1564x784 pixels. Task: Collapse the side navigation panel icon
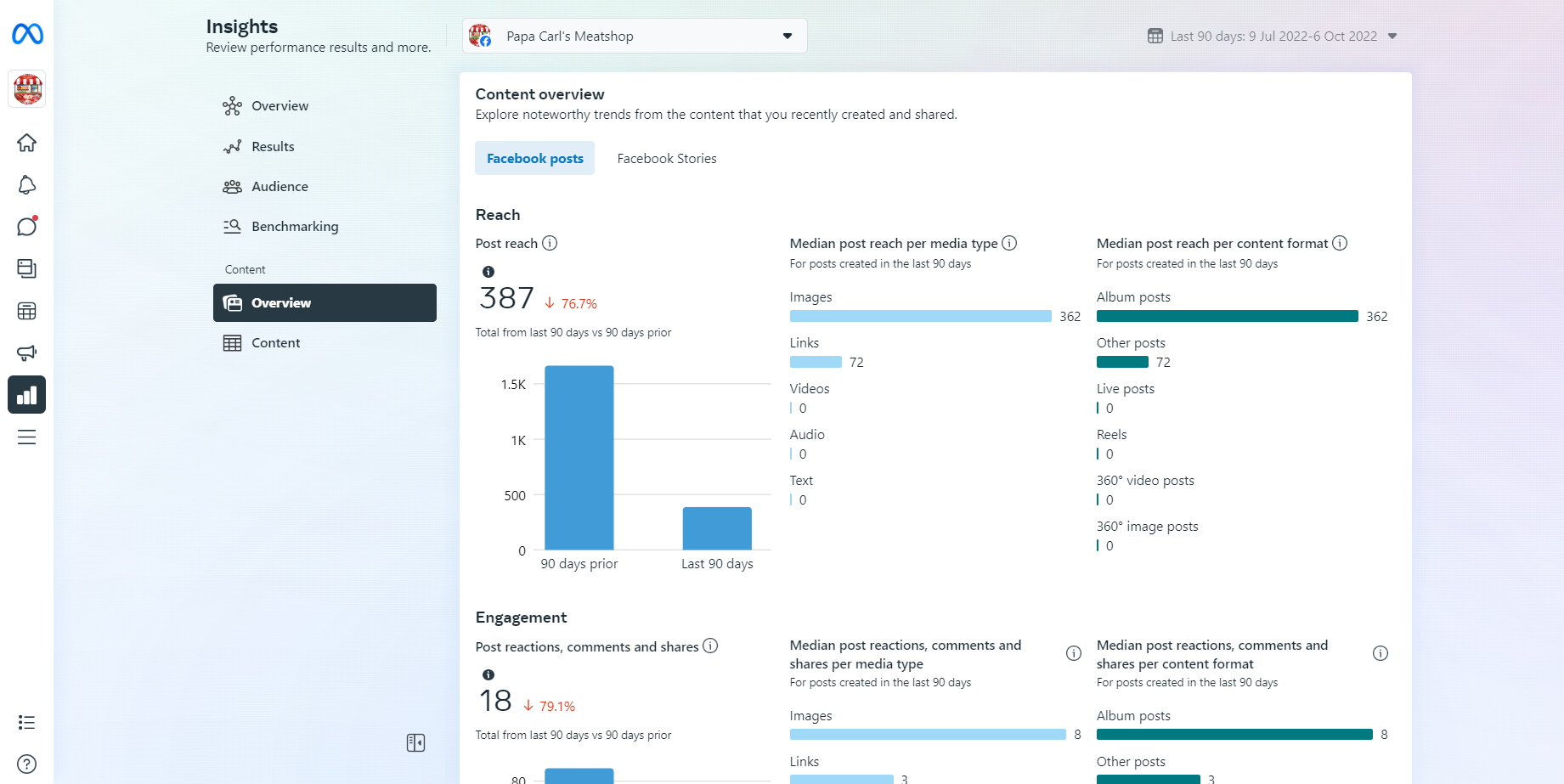pos(415,742)
